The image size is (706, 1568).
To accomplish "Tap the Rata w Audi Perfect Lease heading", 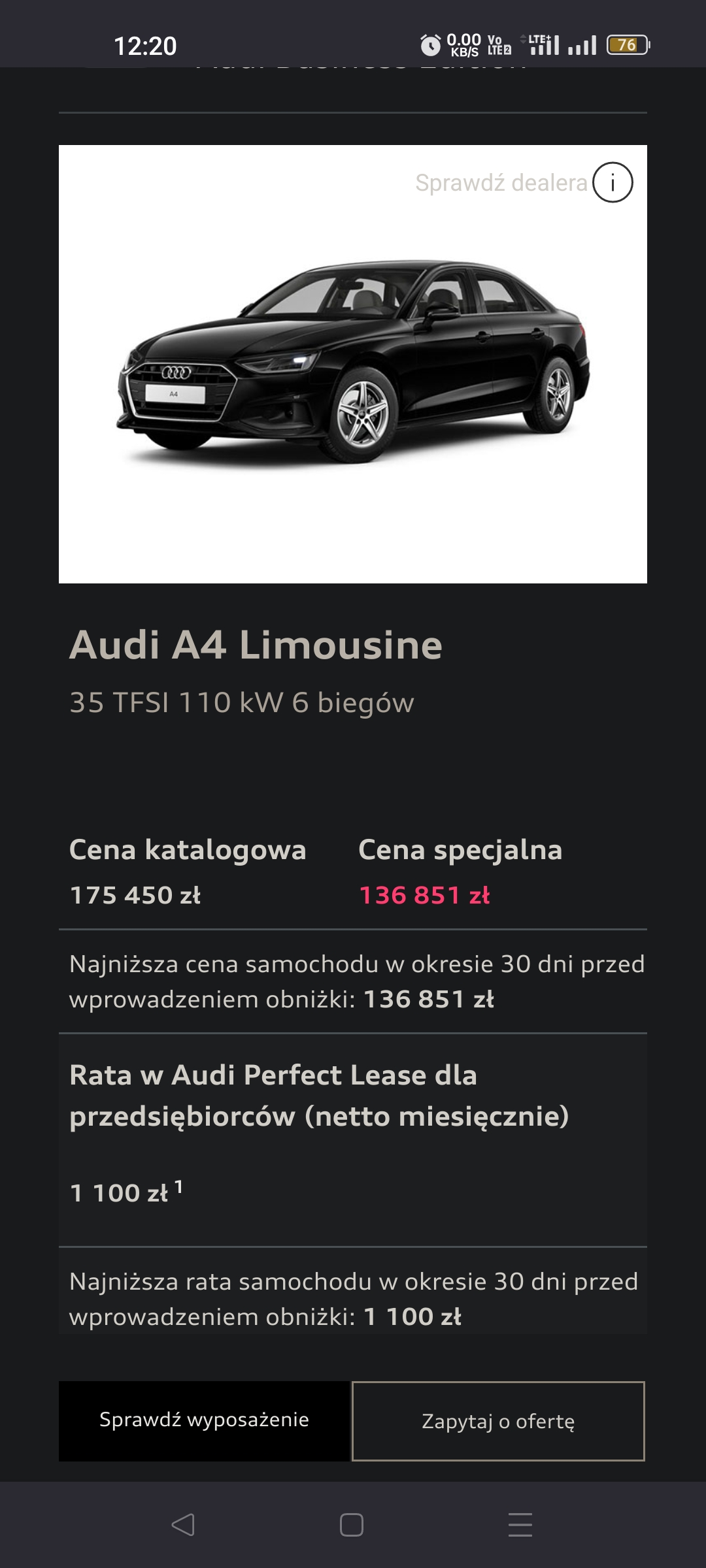I will point(319,1096).
